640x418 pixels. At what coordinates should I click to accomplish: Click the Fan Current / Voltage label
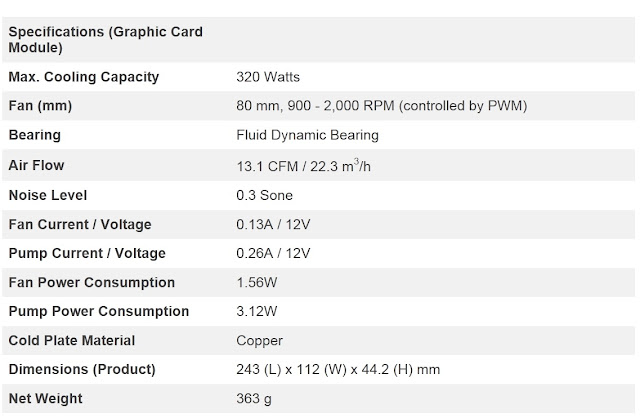80,224
